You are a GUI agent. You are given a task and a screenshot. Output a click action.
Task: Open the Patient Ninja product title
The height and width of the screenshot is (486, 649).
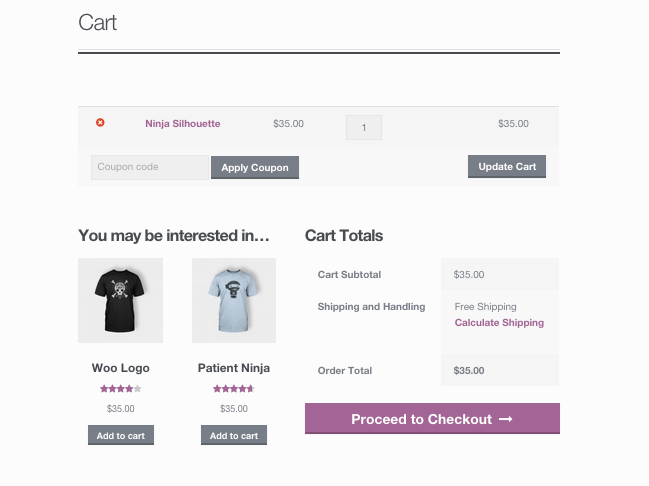(x=233, y=368)
